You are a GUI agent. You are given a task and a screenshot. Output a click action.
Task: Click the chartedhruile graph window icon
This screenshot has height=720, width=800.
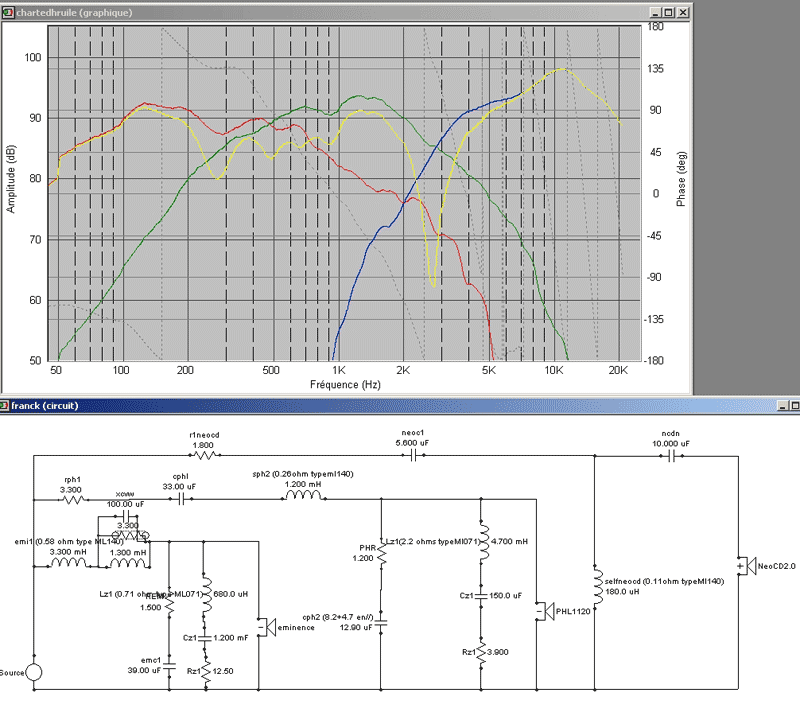point(8,12)
